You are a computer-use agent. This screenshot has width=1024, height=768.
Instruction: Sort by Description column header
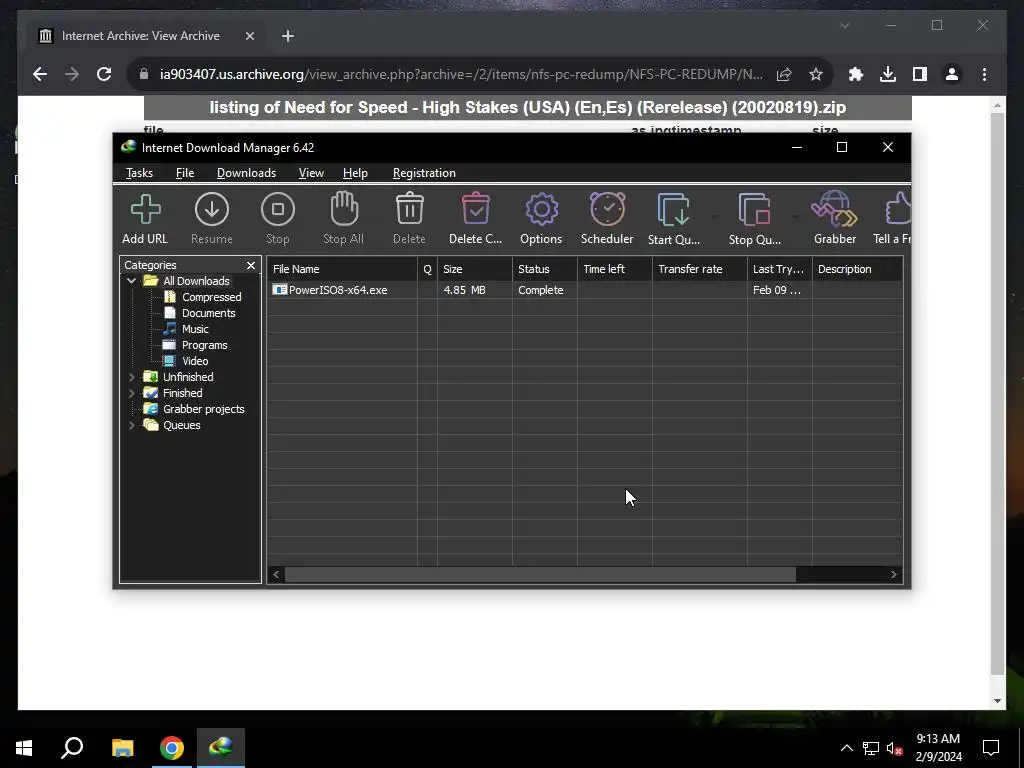pyautogui.click(x=857, y=269)
